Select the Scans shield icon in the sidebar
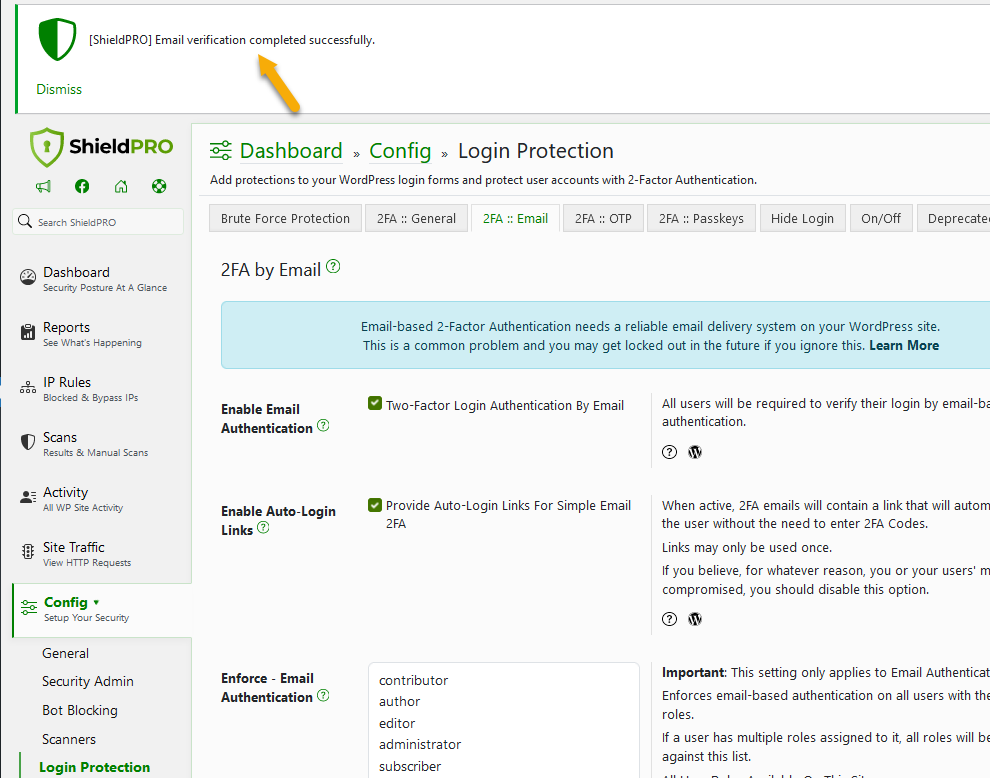 [29, 440]
